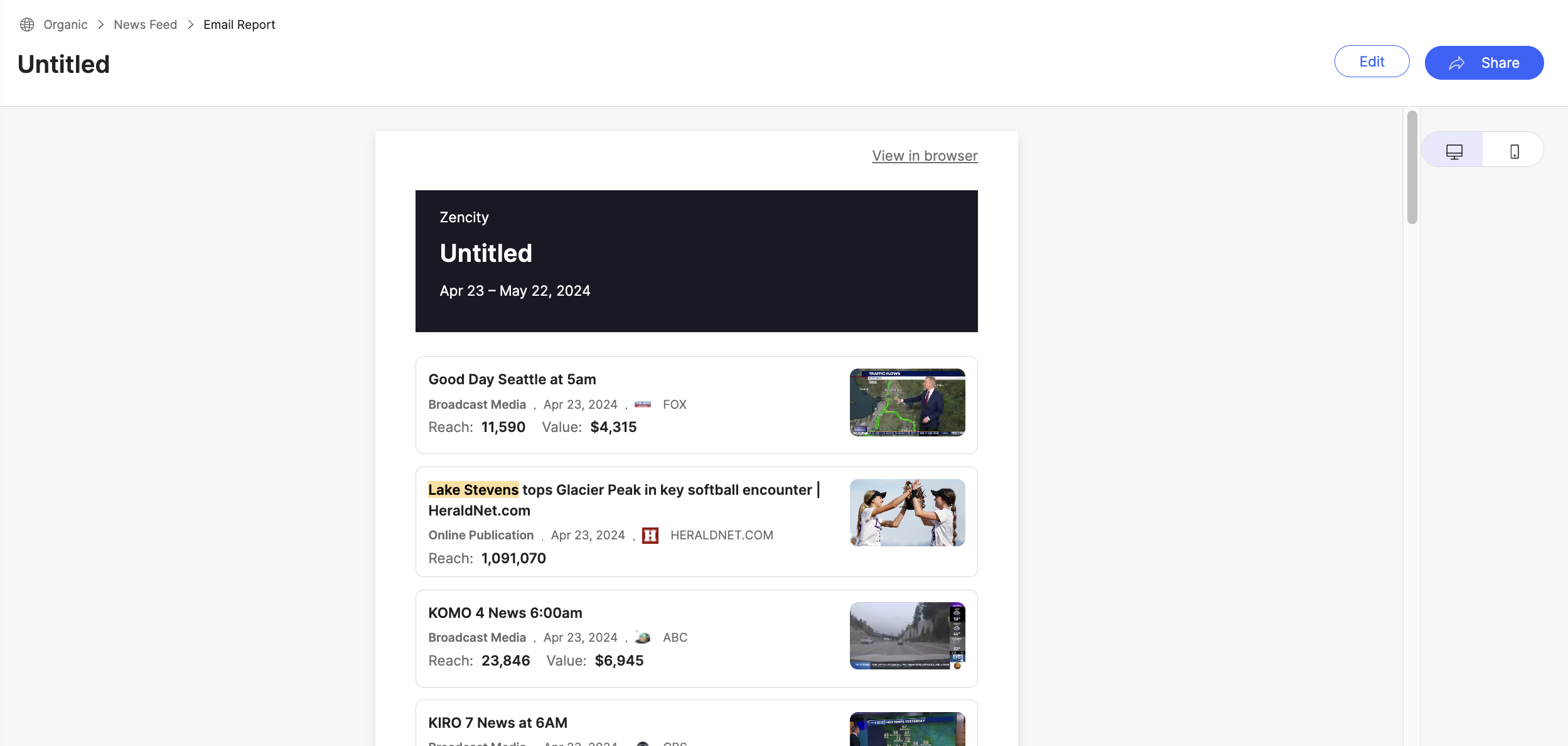The image size is (1568, 746).
Task: Open KOMO 4 News 6:00am article
Action: point(505,613)
